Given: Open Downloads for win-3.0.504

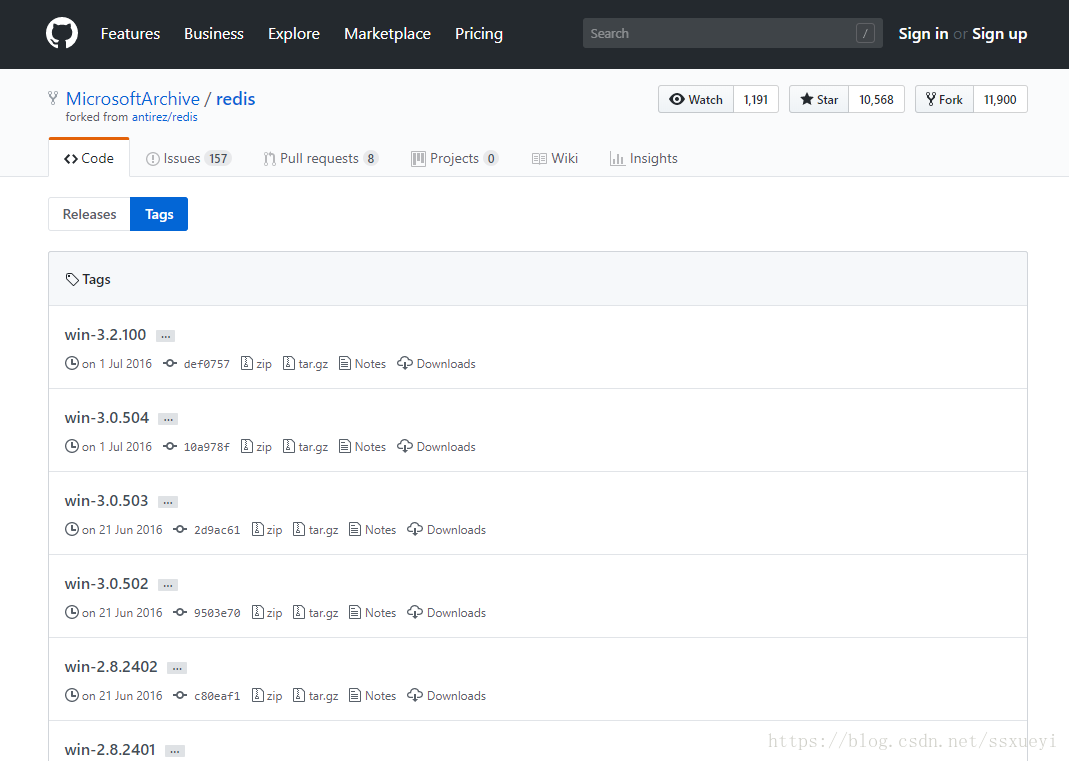Looking at the screenshot, I should [436, 447].
